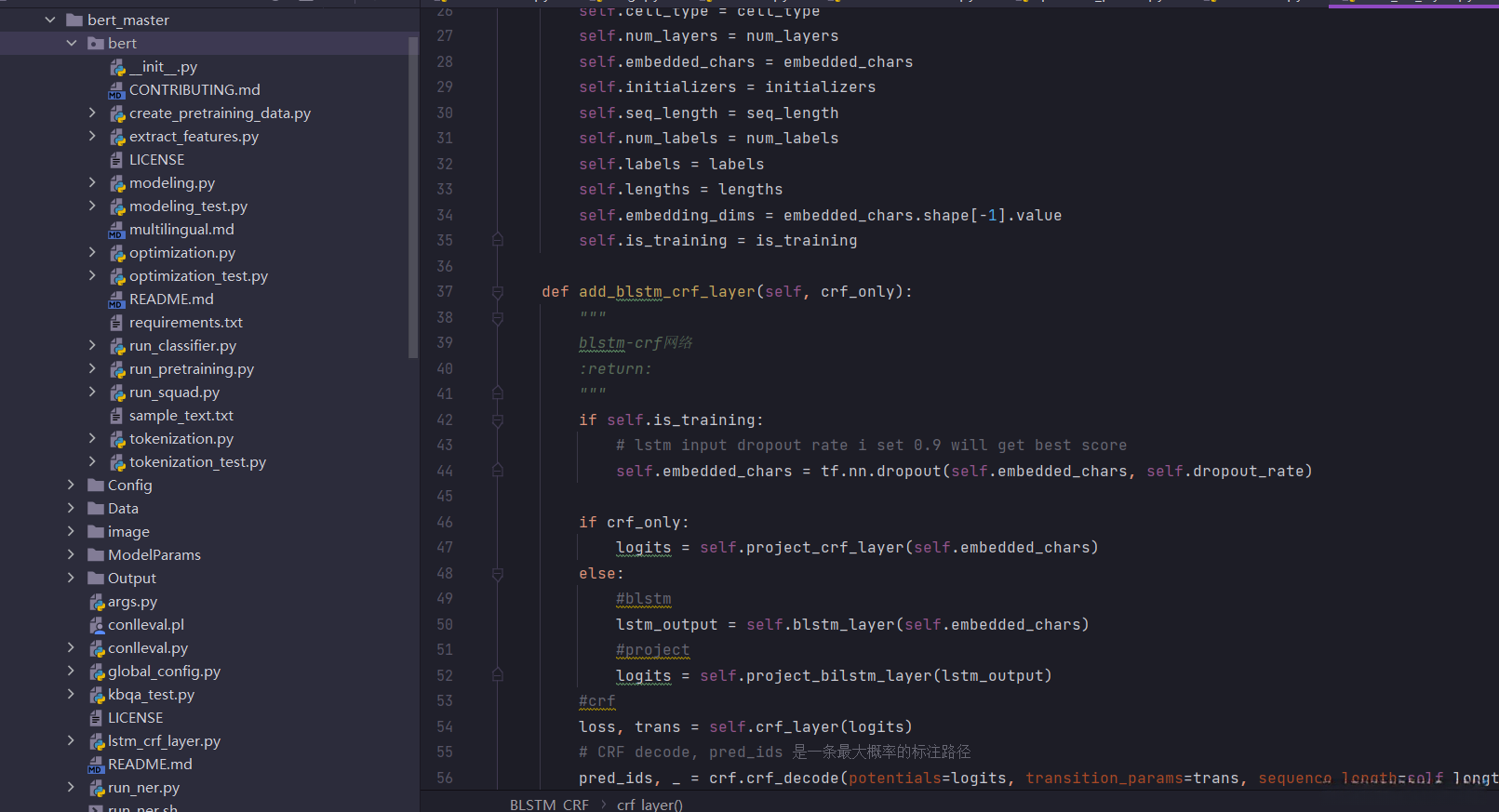Fold the 'if self.is_training' block at line 42

(x=498, y=420)
